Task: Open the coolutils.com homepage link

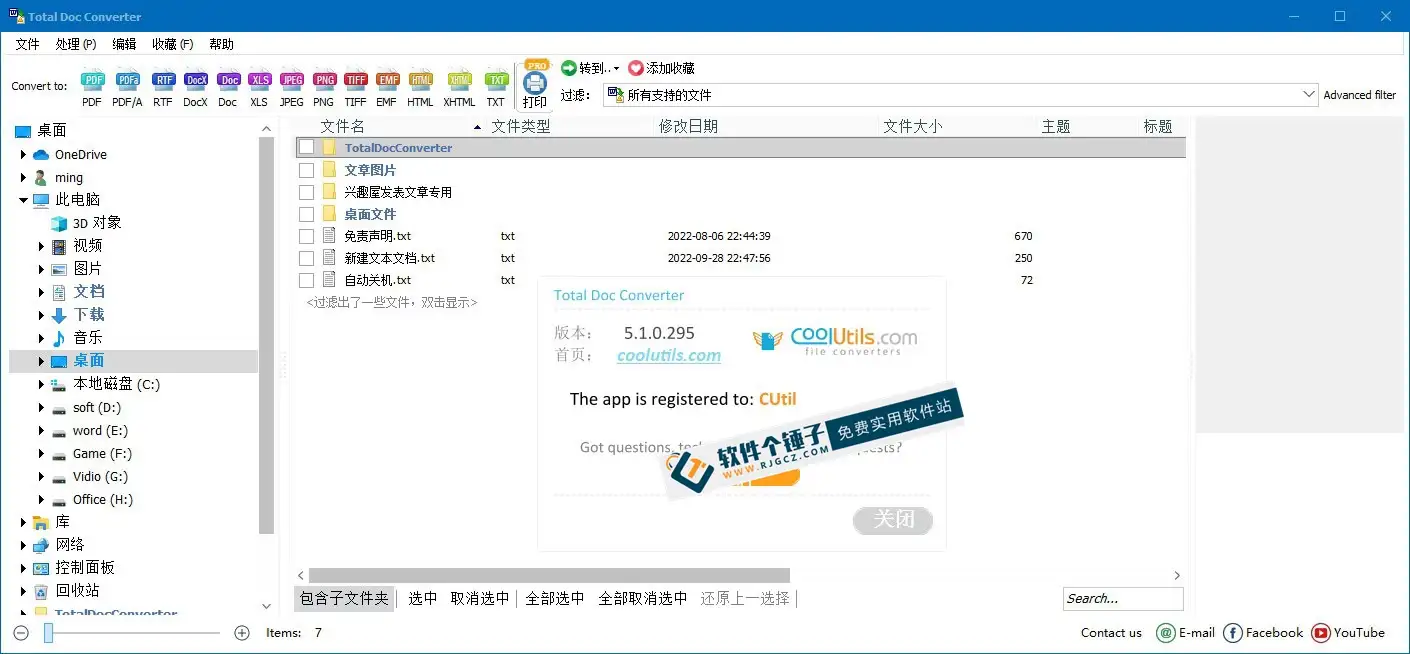Action: [x=669, y=355]
